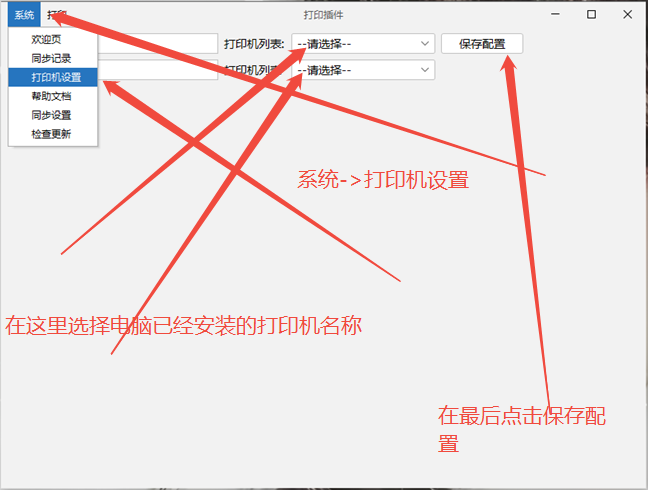Choose 同步设置 from the 系统 menu
This screenshot has height=490, width=648.
(53, 115)
